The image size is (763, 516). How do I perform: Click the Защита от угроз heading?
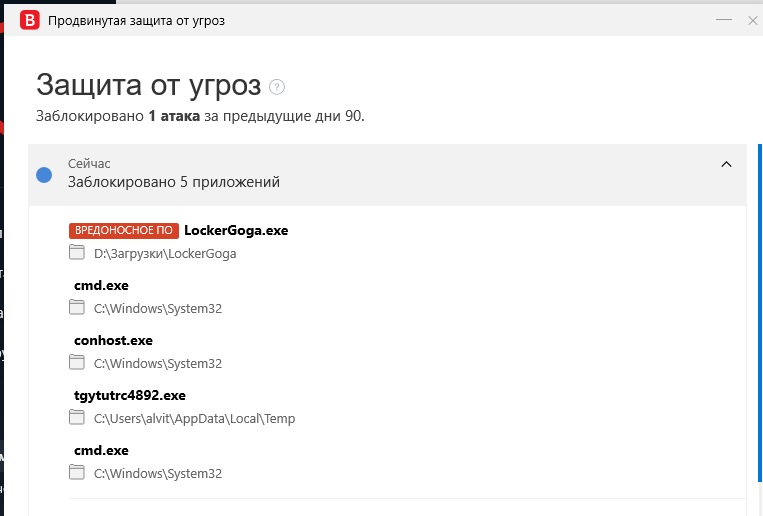click(148, 85)
